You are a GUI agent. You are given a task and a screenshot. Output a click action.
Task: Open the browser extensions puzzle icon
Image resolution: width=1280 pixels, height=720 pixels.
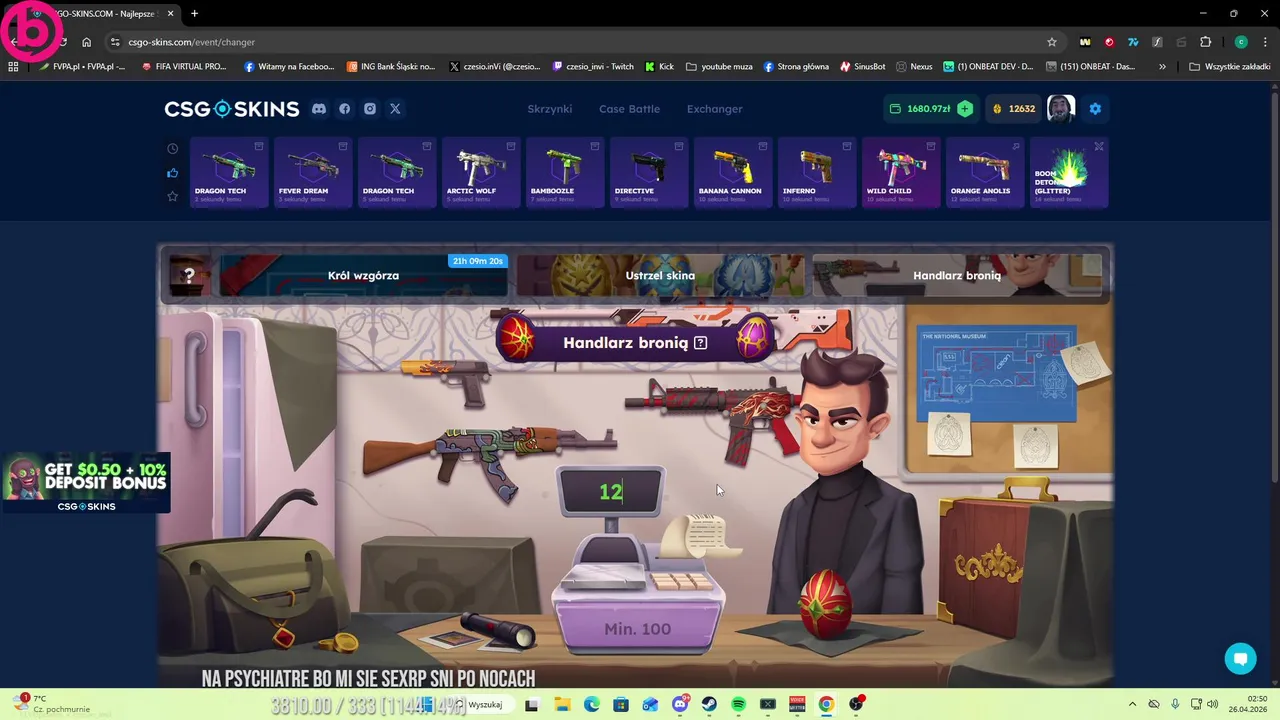(1205, 42)
